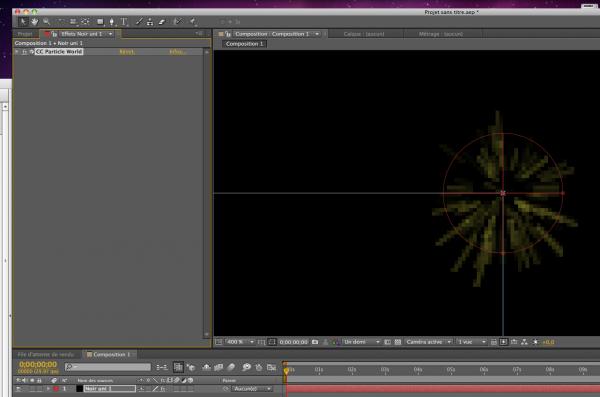
Task: Select the Unified Camera tool
Action: 73,22
